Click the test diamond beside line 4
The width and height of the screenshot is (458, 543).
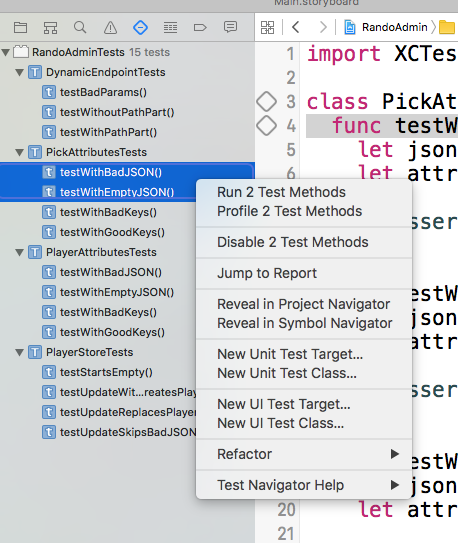pyautogui.click(x=267, y=125)
